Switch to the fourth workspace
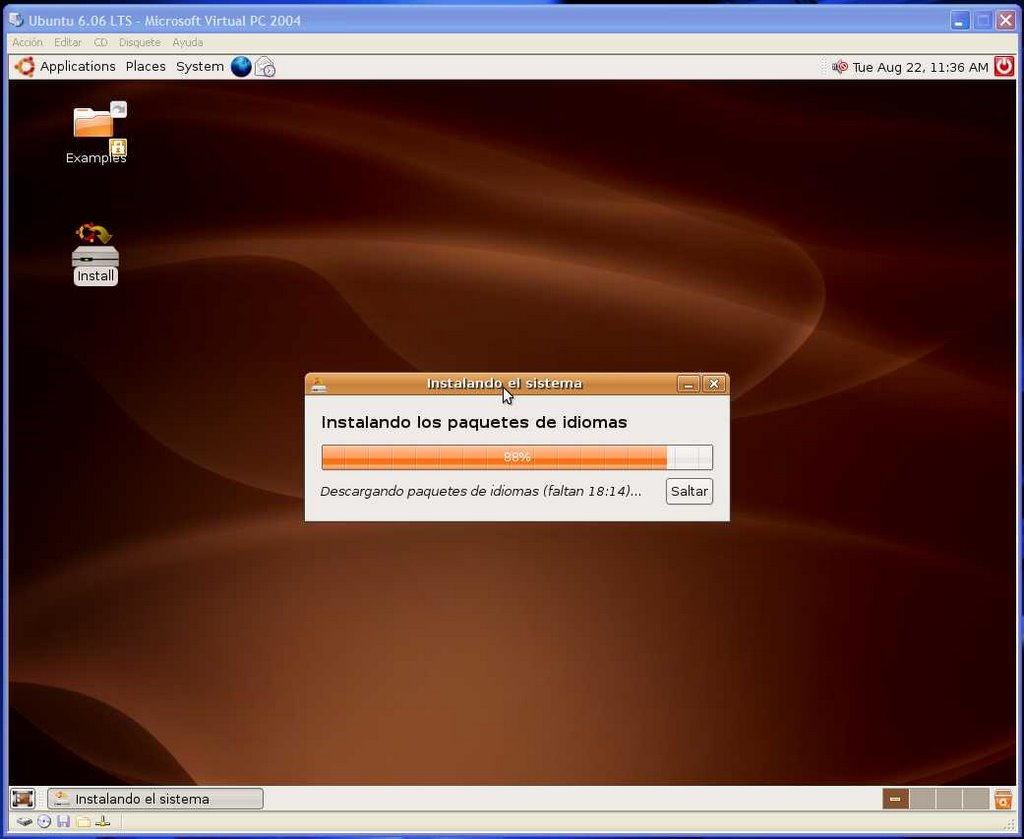This screenshot has height=839, width=1024. (x=976, y=799)
